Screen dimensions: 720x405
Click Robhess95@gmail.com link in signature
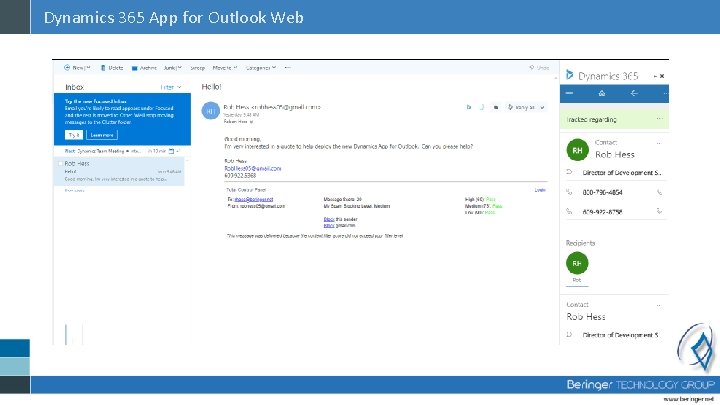click(253, 169)
